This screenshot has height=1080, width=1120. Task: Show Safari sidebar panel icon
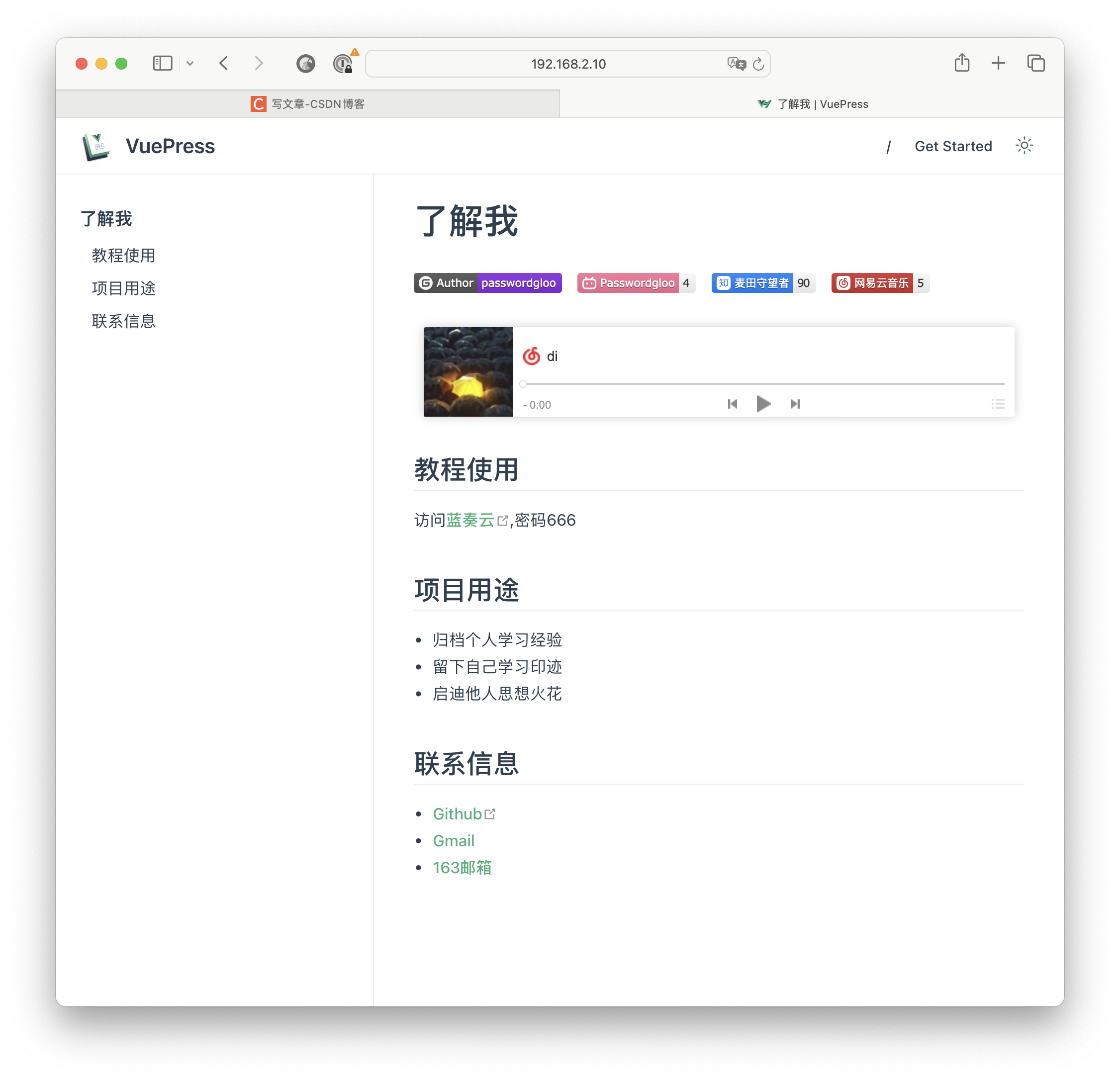tap(162, 64)
